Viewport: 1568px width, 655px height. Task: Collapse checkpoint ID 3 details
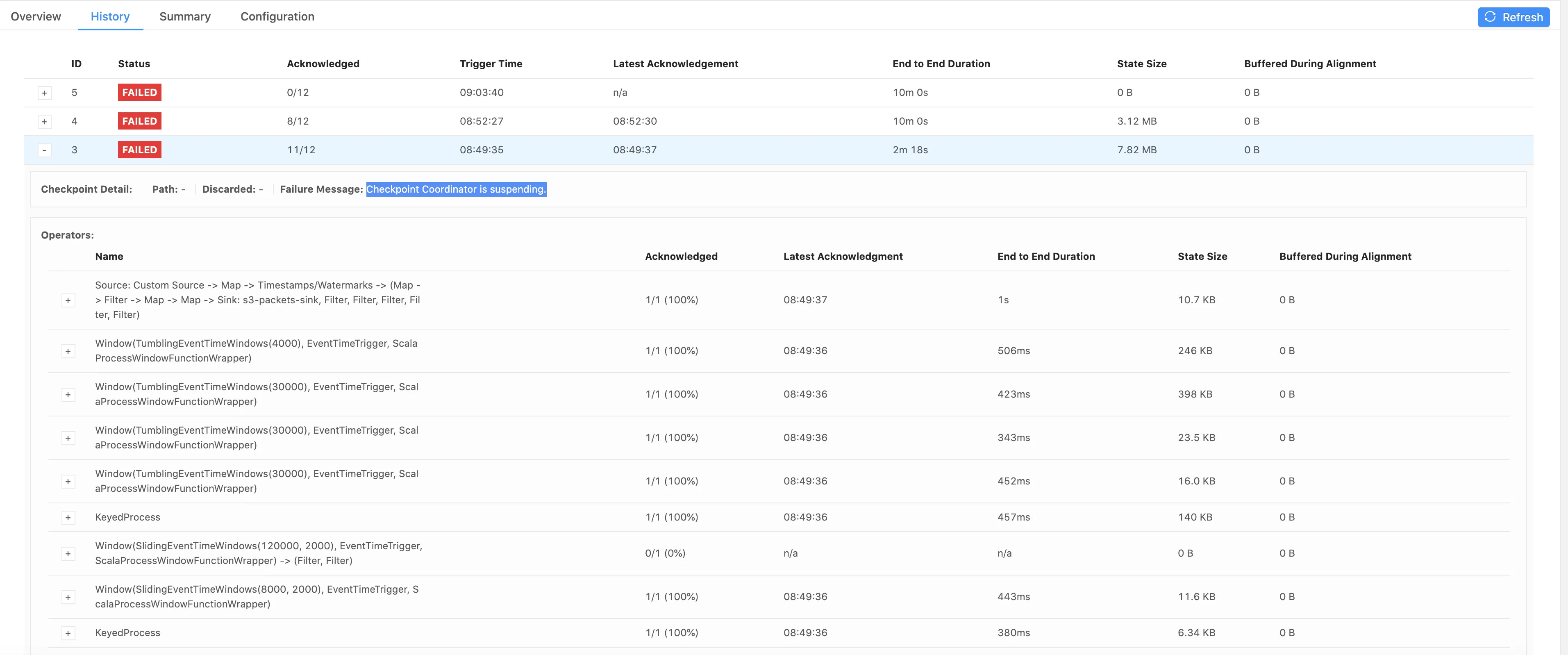click(x=44, y=150)
